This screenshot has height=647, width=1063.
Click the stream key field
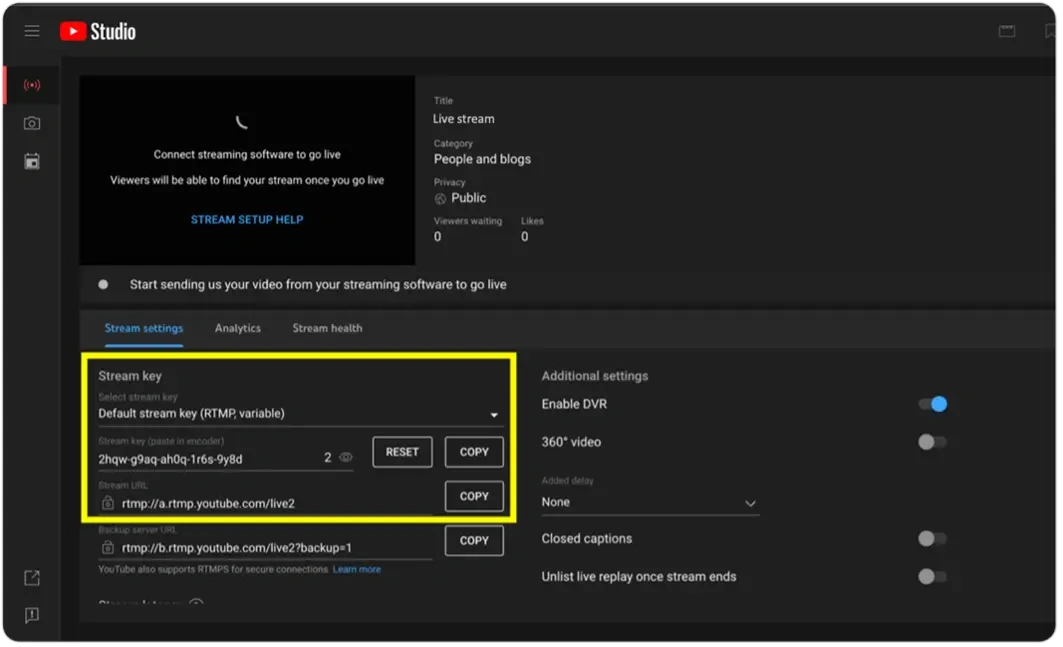pyautogui.click(x=225, y=459)
